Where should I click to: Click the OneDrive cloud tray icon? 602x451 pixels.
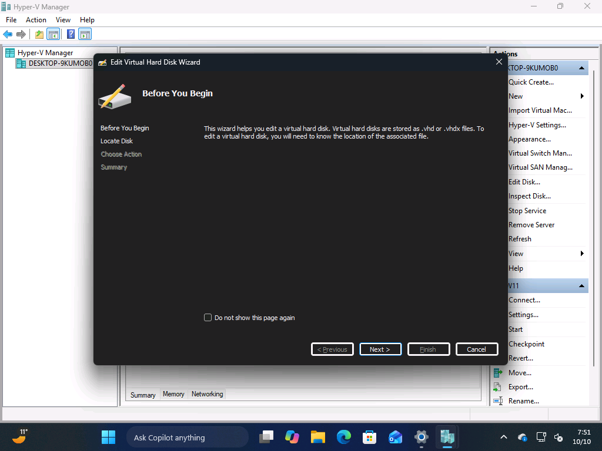tap(523, 437)
